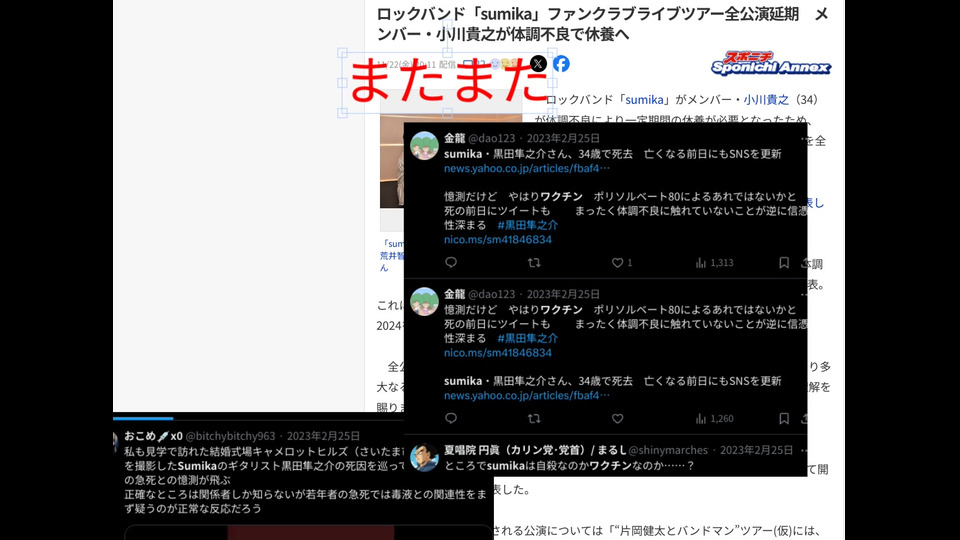Share the article on Facebook

pos(561,64)
